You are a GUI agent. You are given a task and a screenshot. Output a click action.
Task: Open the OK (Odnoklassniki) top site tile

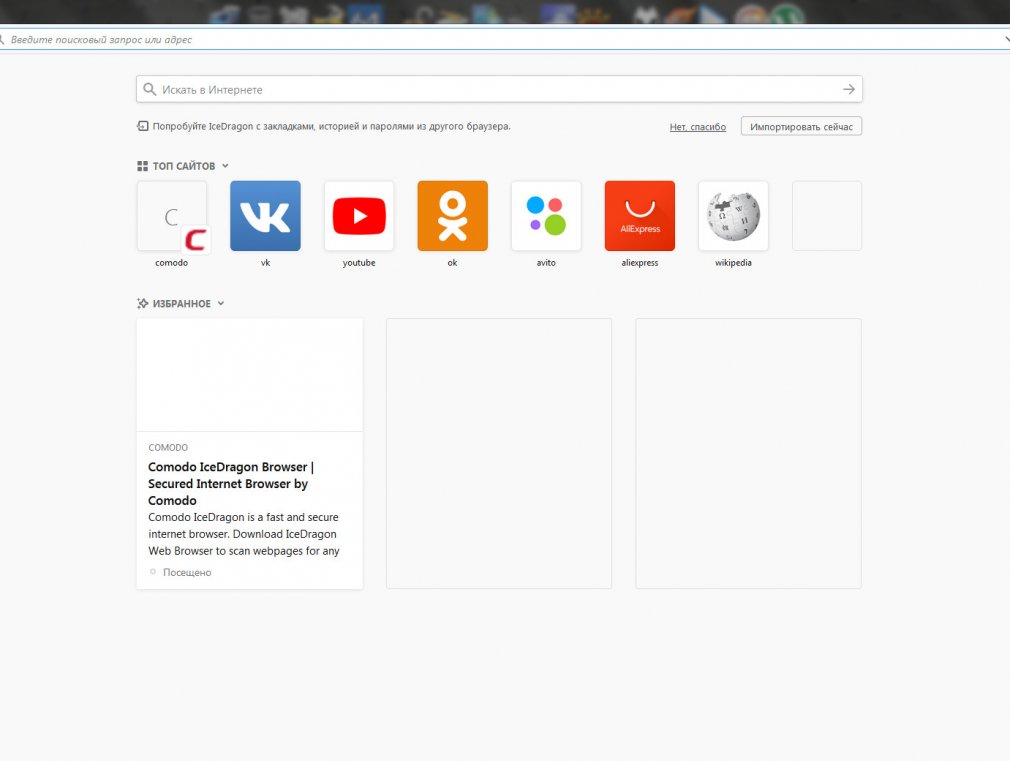coord(453,216)
